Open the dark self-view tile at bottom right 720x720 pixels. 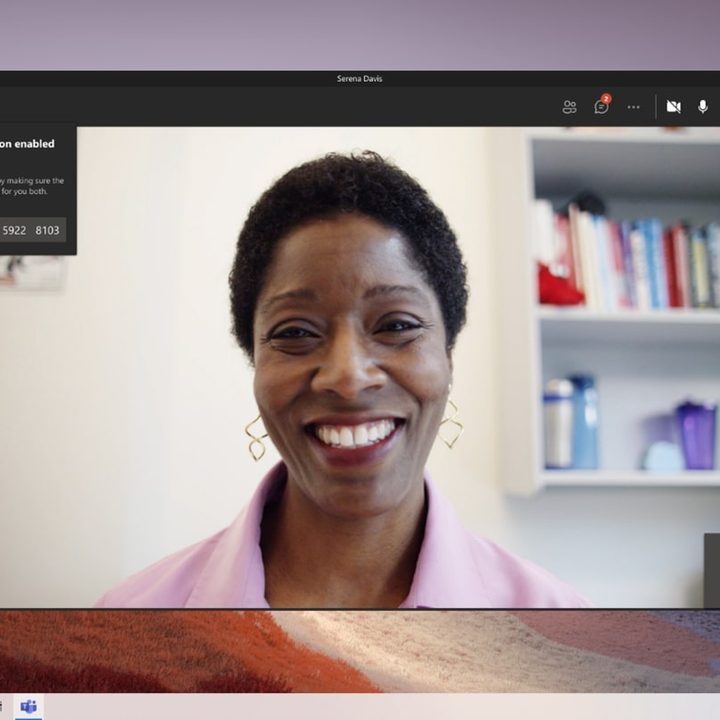click(x=712, y=570)
